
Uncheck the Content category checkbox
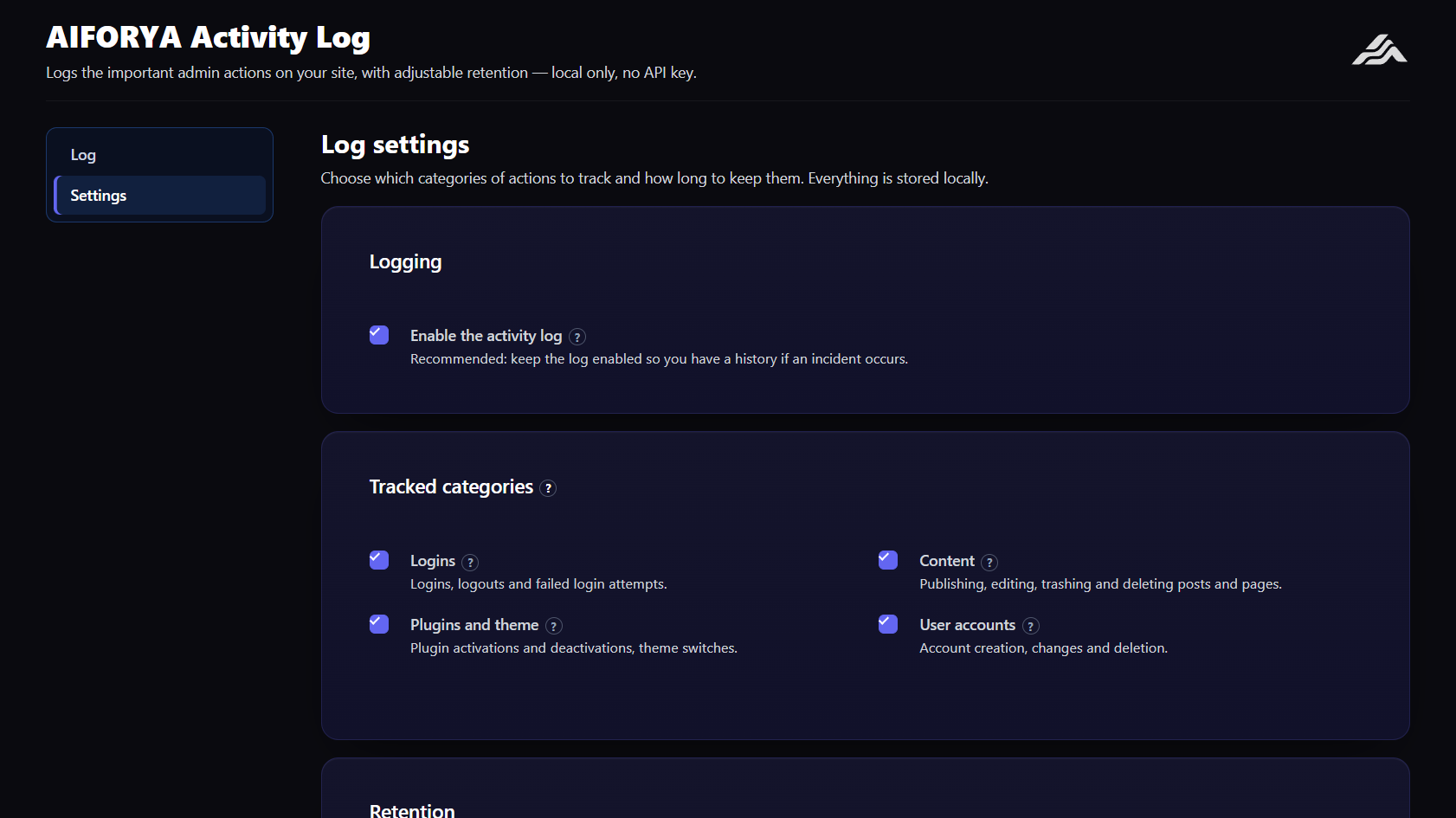888,560
